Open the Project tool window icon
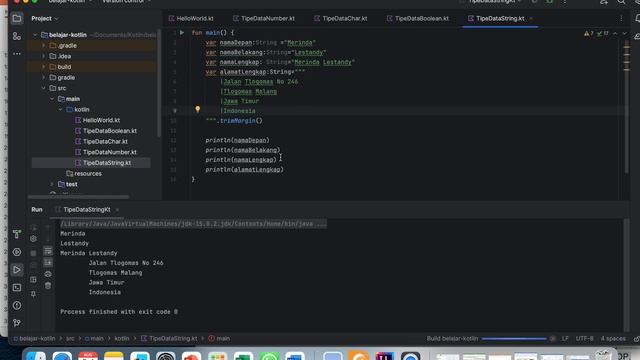Viewport: 640px width, 360px height. pyautogui.click(x=17, y=18)
